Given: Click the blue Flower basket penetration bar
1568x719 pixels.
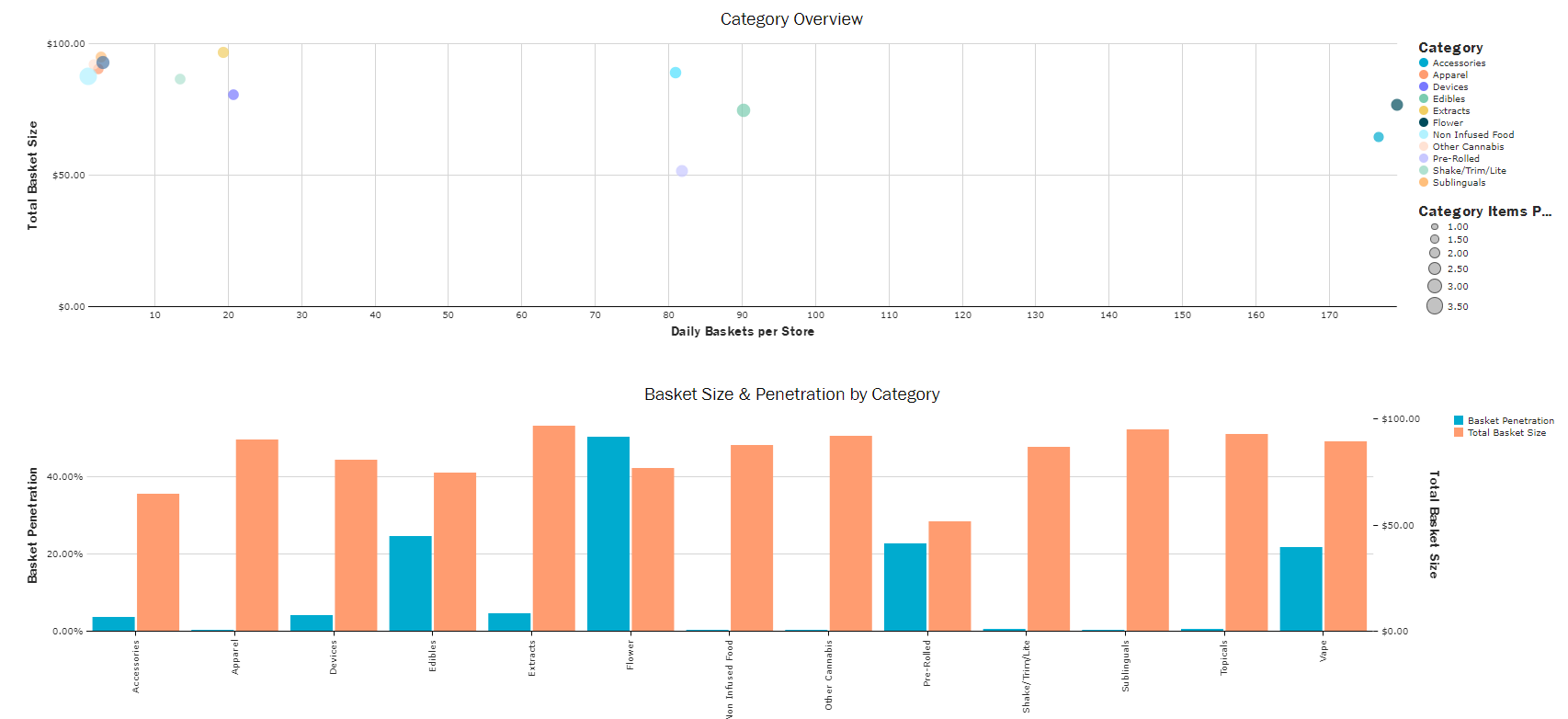Looking at the screenshot, I should pos(608,533).
